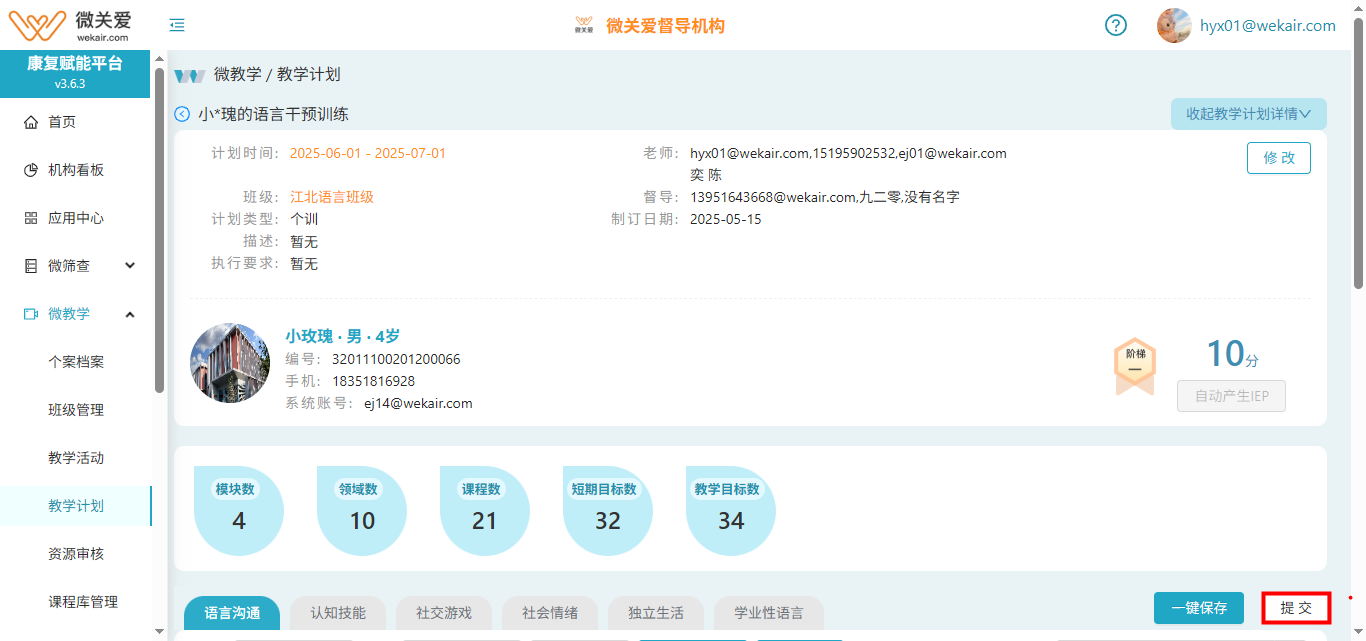
Task: Switch to the 认知技能 tab
Action: pos(338,613)
